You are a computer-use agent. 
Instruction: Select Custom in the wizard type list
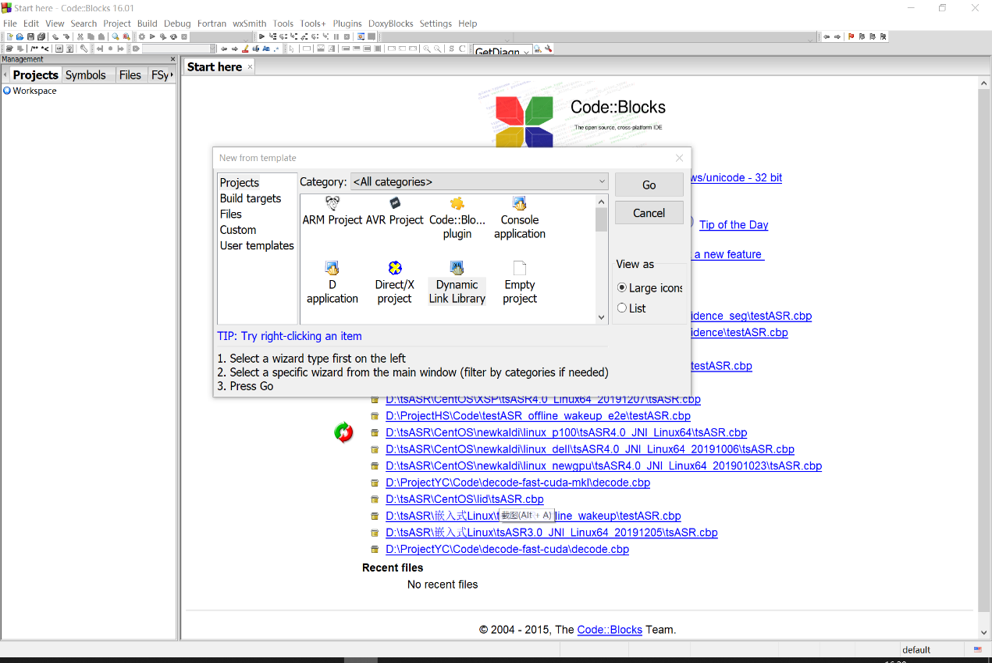pyautogui.click(x=238, y=230)
